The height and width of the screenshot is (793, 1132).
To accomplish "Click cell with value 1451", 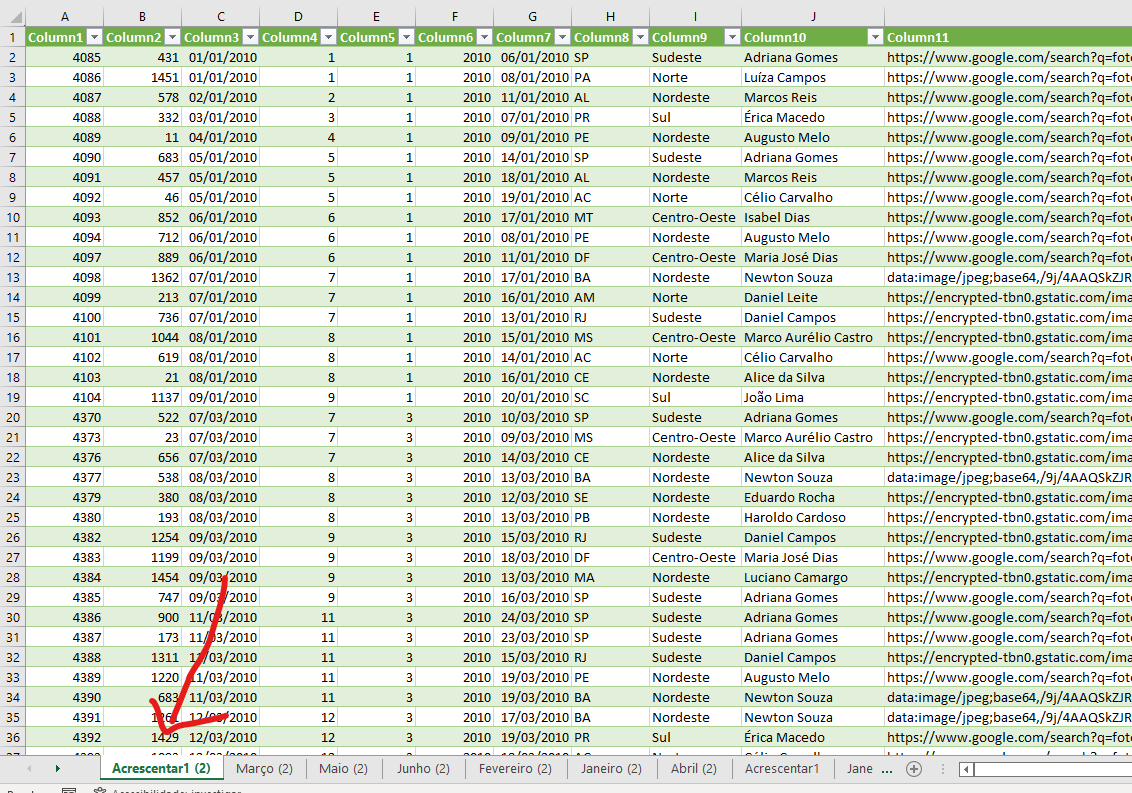I will 142,77.
